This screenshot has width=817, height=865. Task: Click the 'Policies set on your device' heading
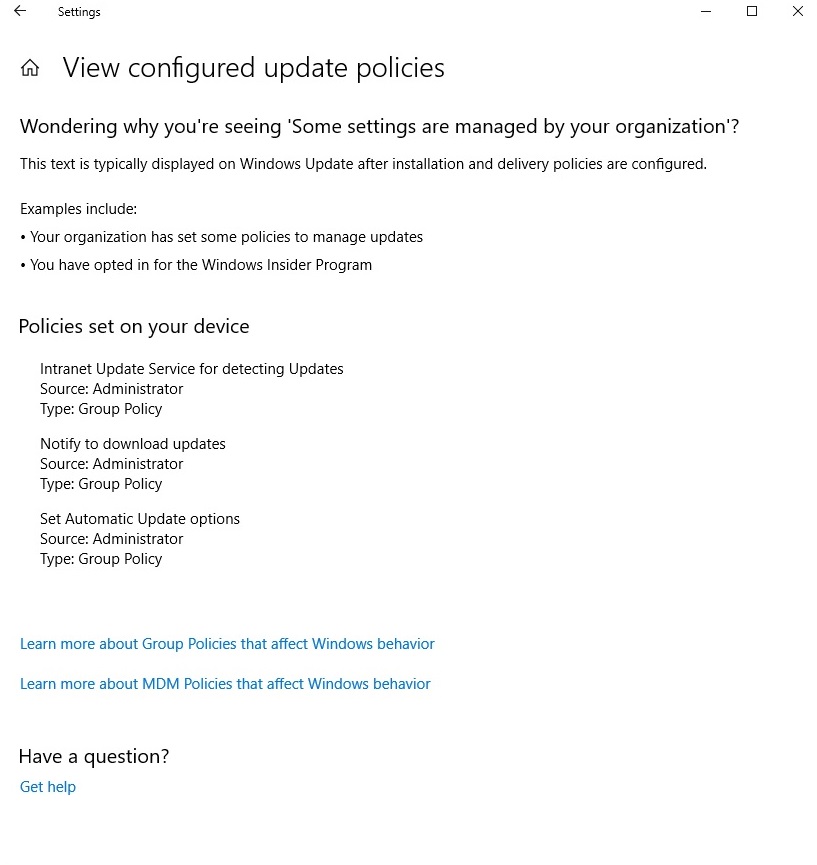pos(133,326)
